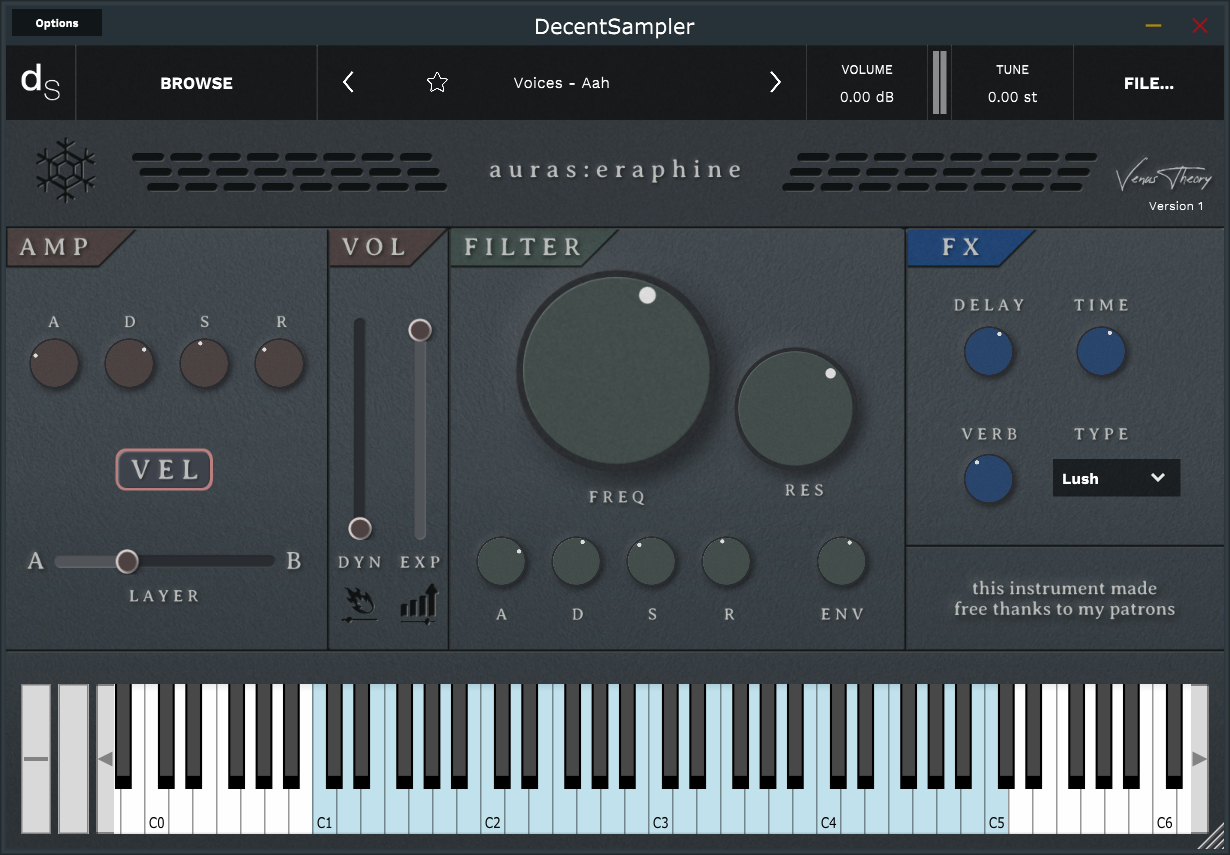Toggle the VEL velocity button
The height and width of the screenshot is (855, 1230).
(165, 469)
